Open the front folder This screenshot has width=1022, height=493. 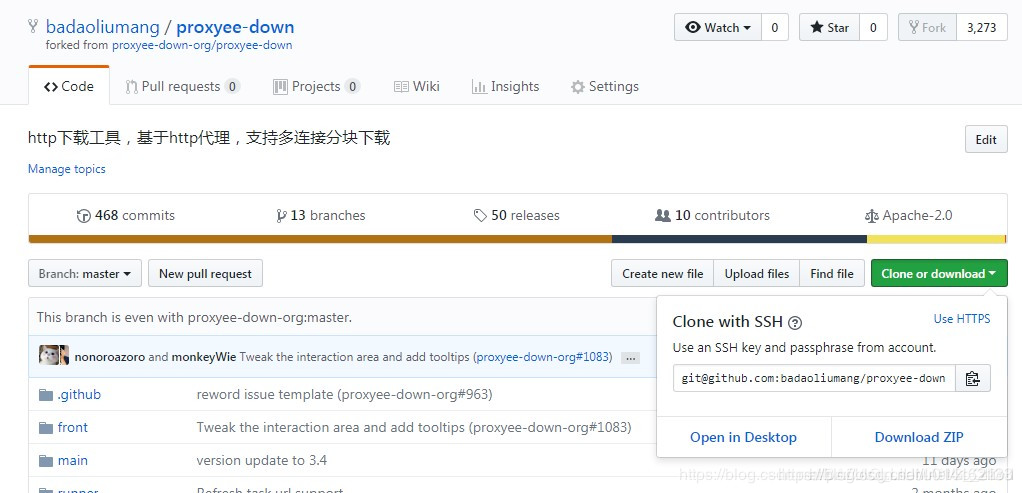(73, 428)
